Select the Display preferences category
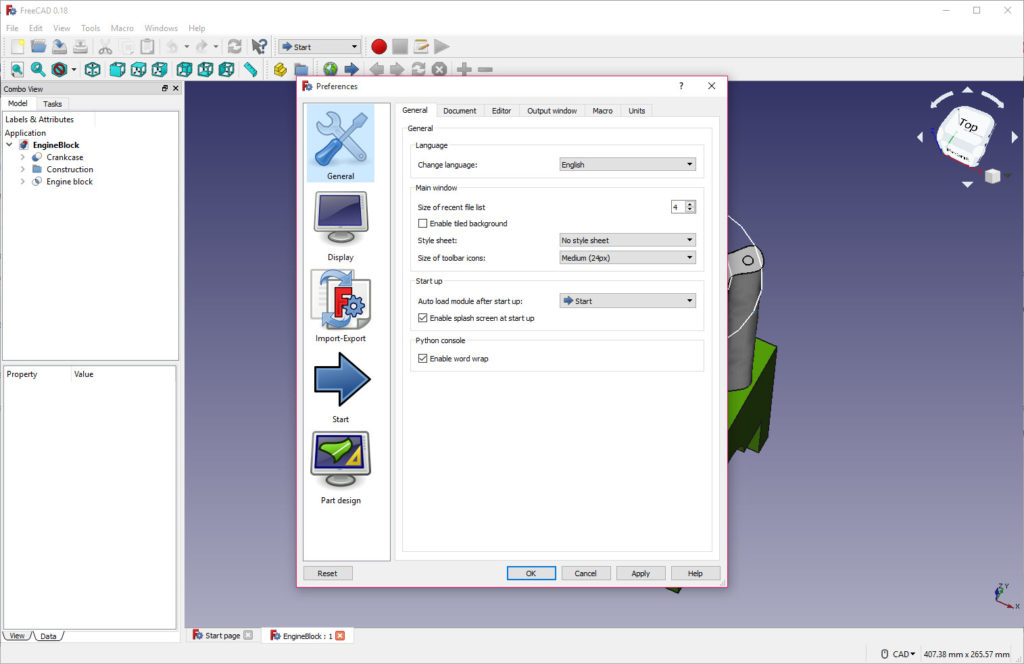This screenshot has height=664, width=1024. tap(341, 227)
